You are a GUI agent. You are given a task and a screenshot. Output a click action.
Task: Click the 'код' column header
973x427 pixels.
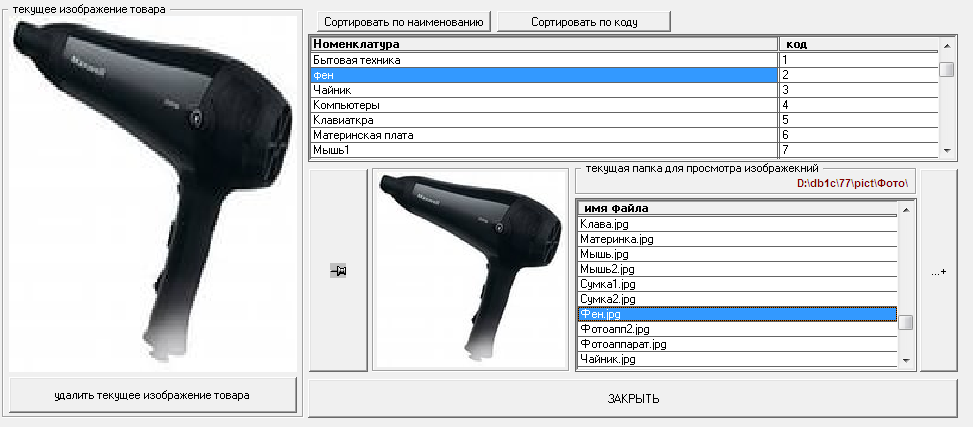[x=858, y=44]
